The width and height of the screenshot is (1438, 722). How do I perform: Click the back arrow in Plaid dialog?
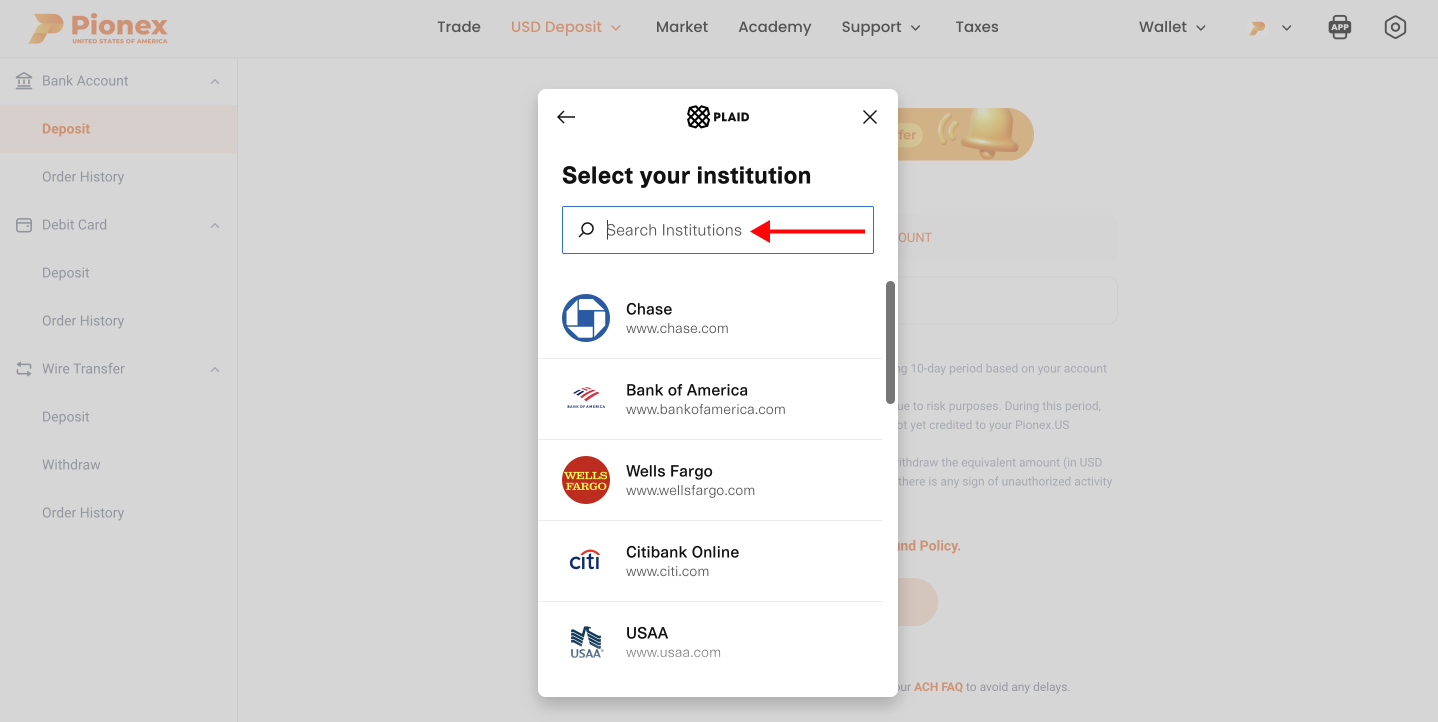tap(566, 117)
